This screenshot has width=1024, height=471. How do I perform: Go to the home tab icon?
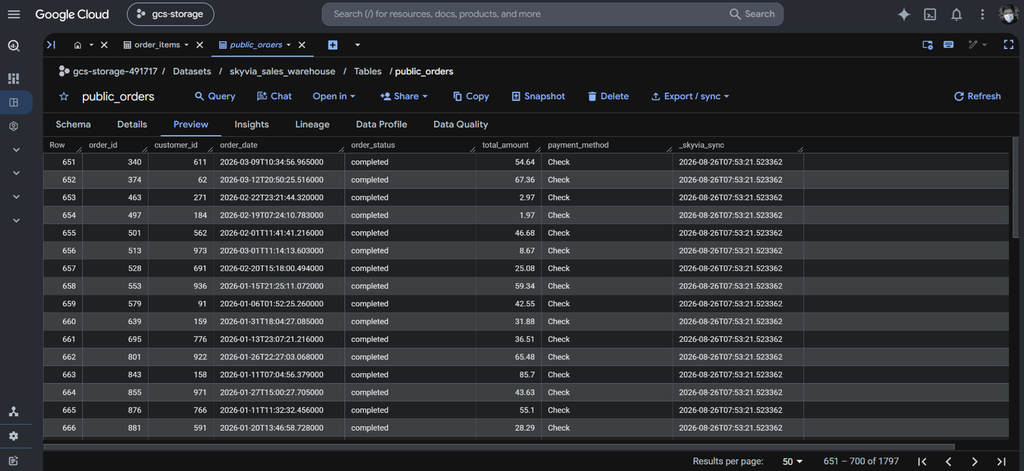pos(78,45)
